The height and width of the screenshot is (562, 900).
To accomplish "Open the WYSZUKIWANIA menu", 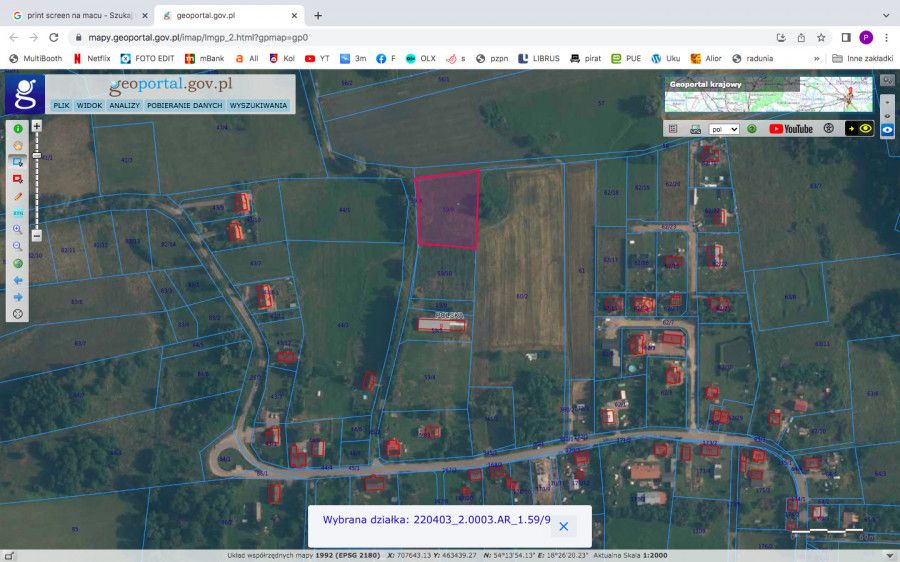I will coord(258,105).
